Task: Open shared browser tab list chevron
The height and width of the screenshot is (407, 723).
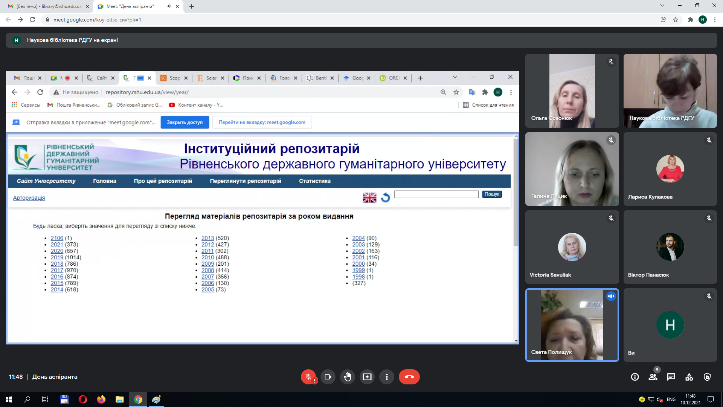Action: click(x=455, y=77)
